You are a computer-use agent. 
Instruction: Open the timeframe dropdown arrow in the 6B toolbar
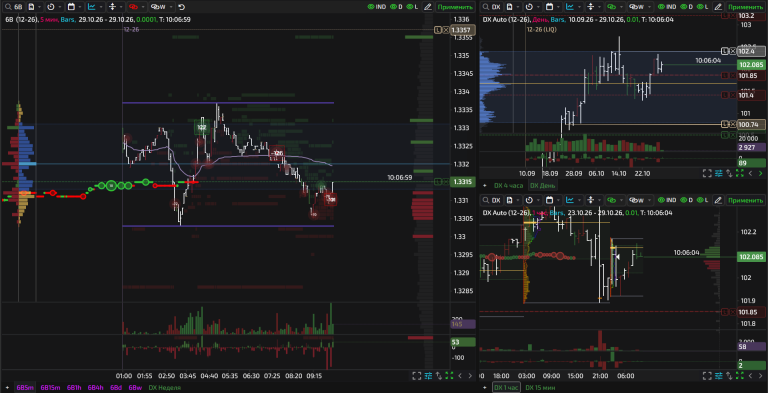tap(60, 7)
